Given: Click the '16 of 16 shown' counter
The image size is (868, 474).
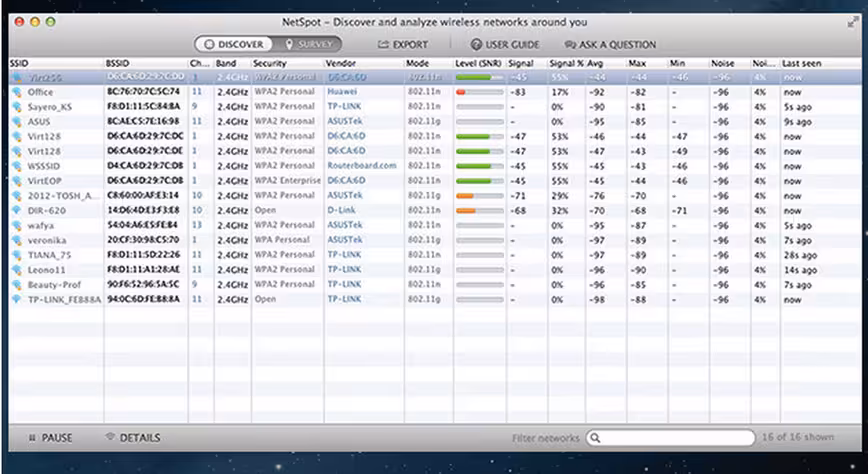Looking at the screenshot, I should click(x=798, y=437).
